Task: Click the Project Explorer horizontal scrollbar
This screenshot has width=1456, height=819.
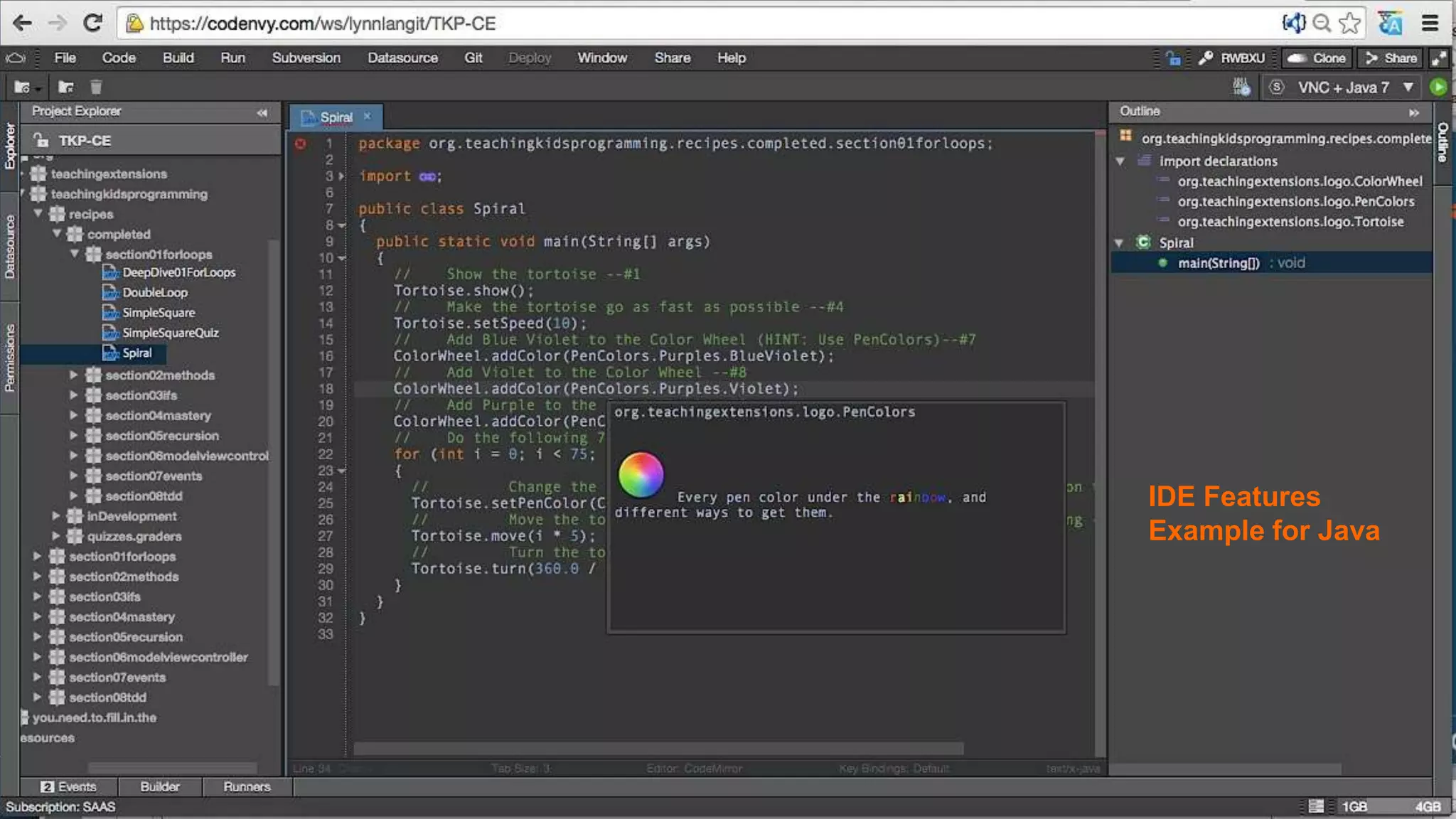Action: (173, 768)
